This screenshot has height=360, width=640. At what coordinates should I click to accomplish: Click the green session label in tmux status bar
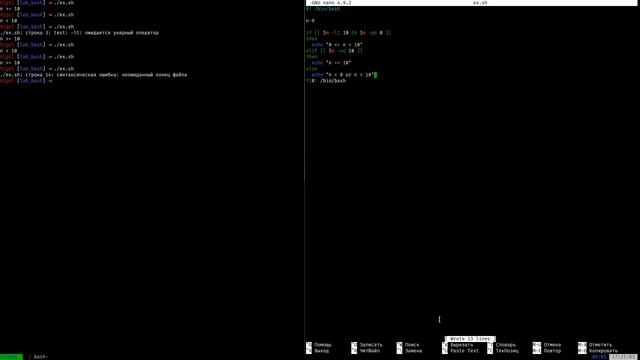11,357
